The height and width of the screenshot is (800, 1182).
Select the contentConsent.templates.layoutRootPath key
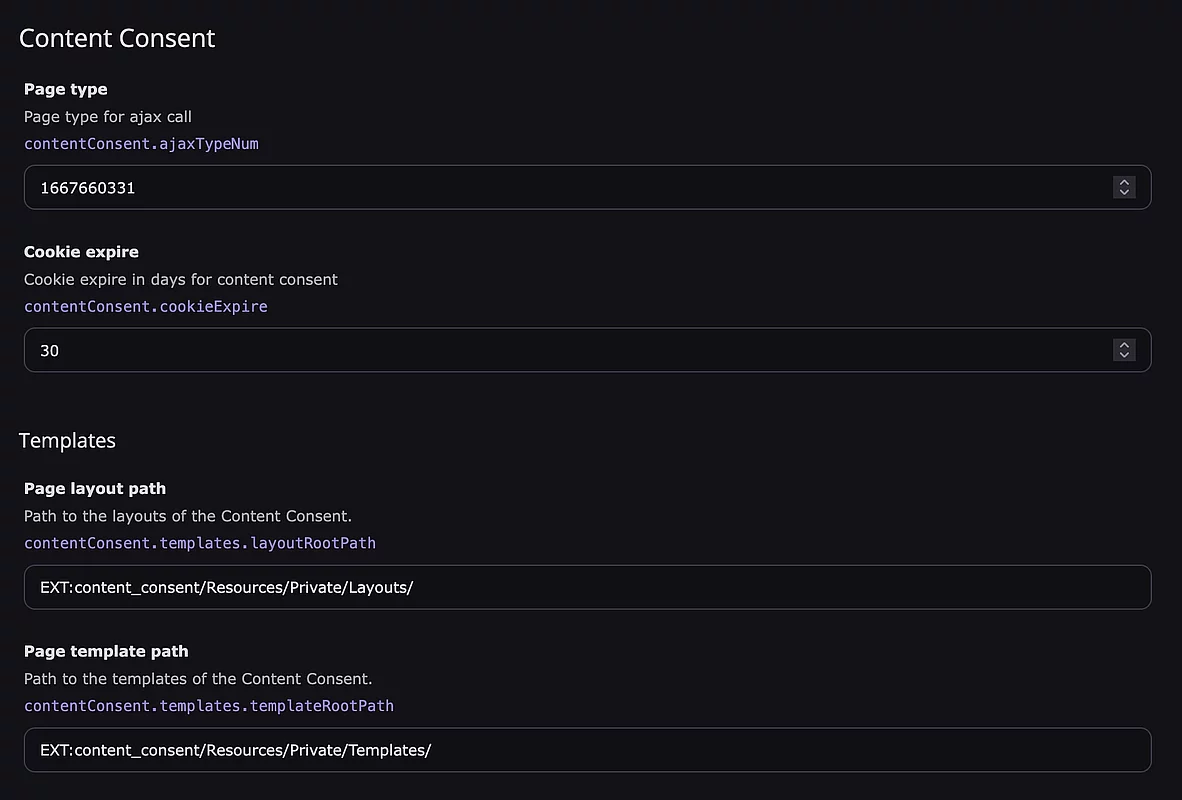[x=200, y=544]
